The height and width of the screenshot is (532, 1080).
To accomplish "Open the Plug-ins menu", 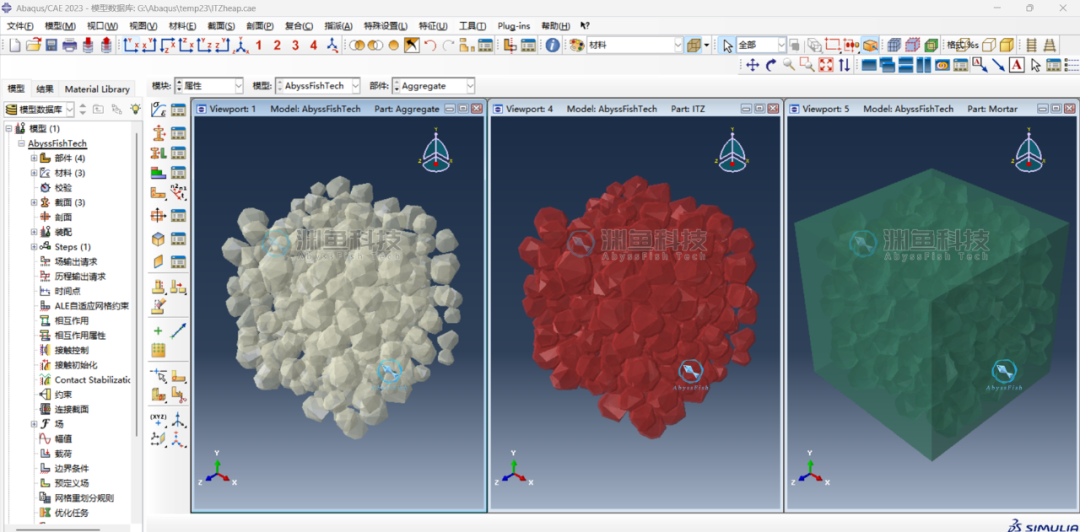I will tap(514, 26).
